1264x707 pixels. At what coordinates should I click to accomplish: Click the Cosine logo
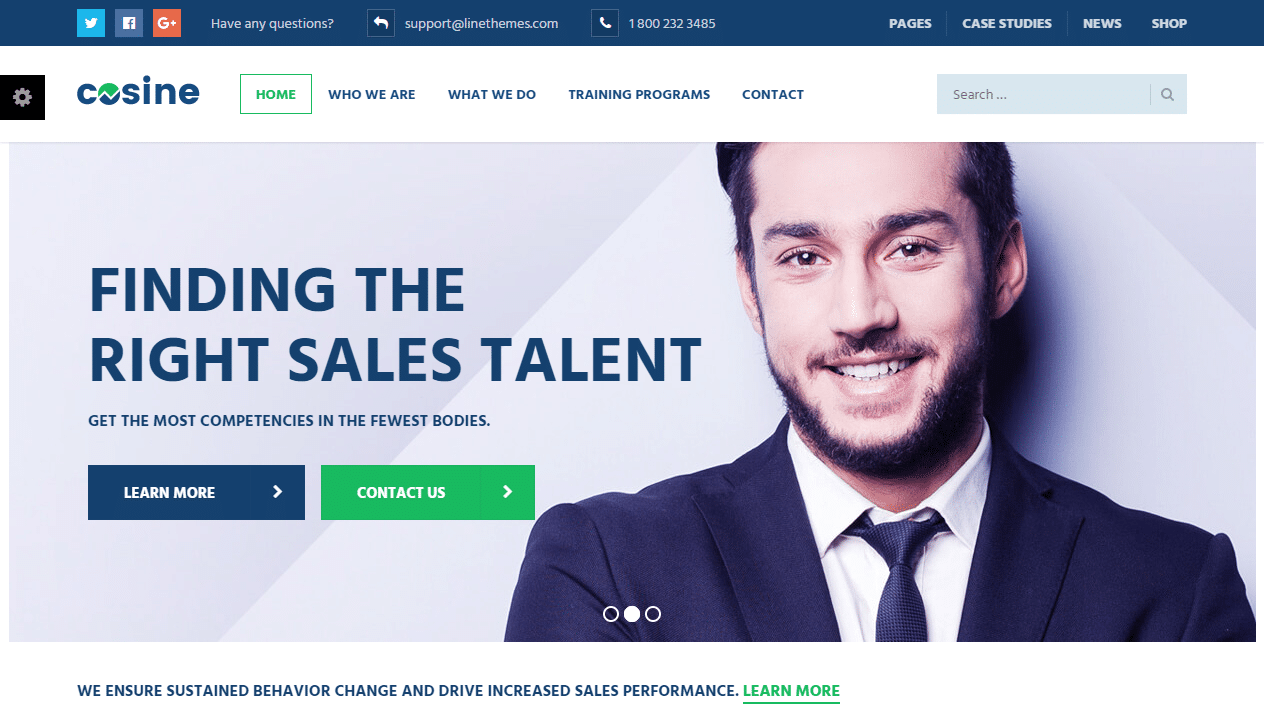[x=138, y=93]
